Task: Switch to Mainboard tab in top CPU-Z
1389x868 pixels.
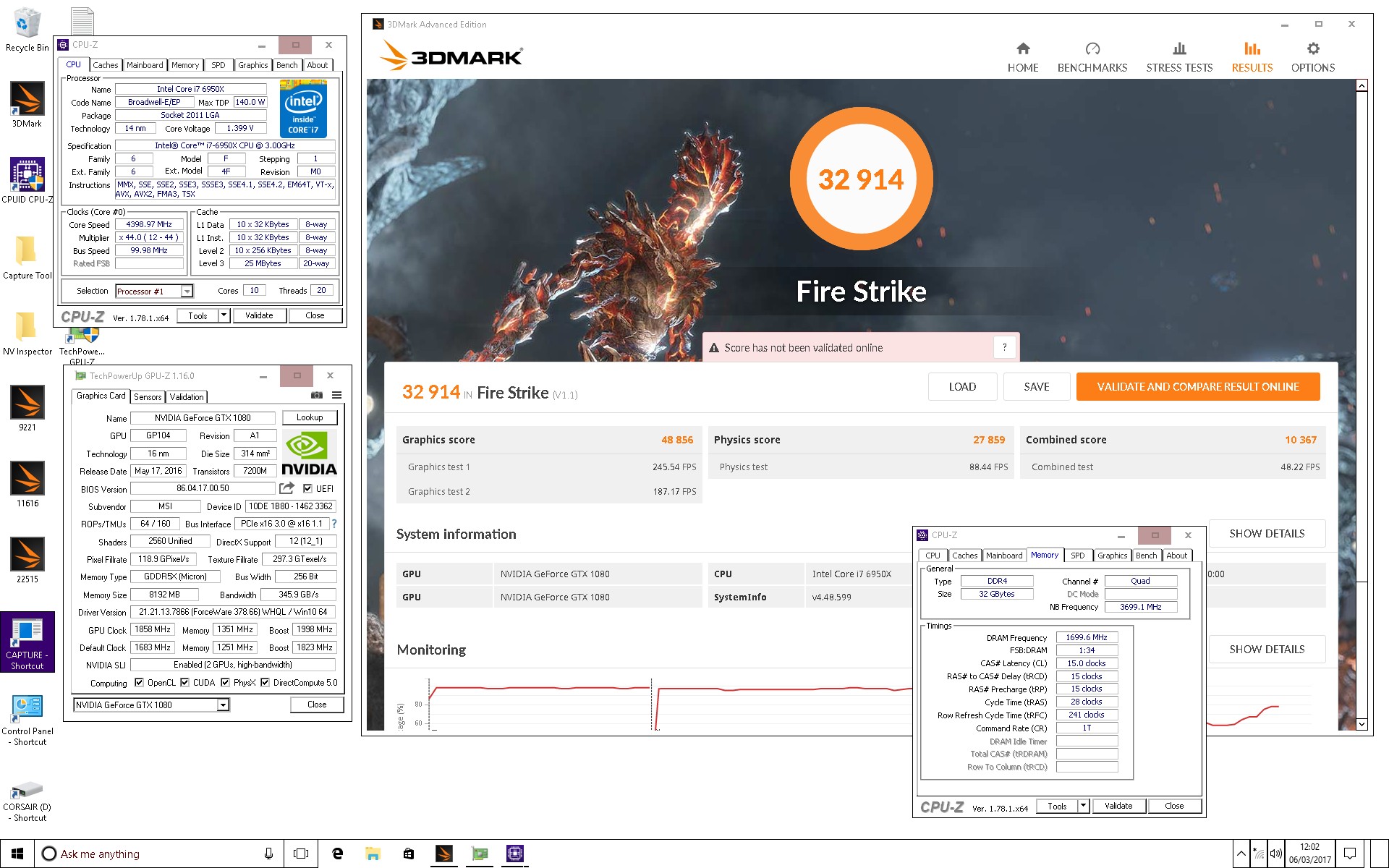Action: tap(145, 65)
